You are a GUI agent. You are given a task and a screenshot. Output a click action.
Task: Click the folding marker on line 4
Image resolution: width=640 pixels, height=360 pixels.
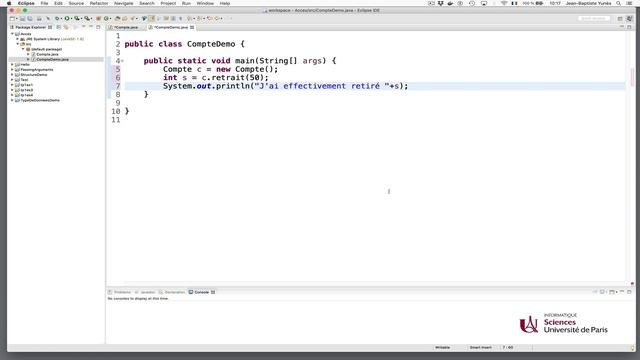[x=122, y=61]
